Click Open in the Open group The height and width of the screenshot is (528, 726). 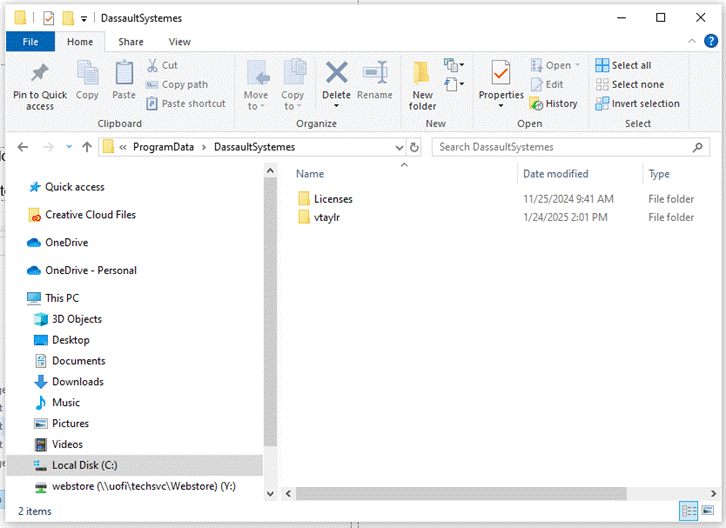tap(555, 65)
